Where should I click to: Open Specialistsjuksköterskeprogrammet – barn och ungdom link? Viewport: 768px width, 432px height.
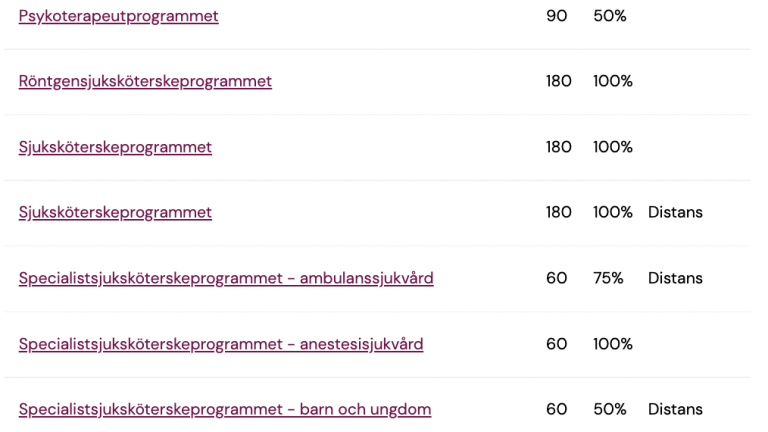[225, 409]
